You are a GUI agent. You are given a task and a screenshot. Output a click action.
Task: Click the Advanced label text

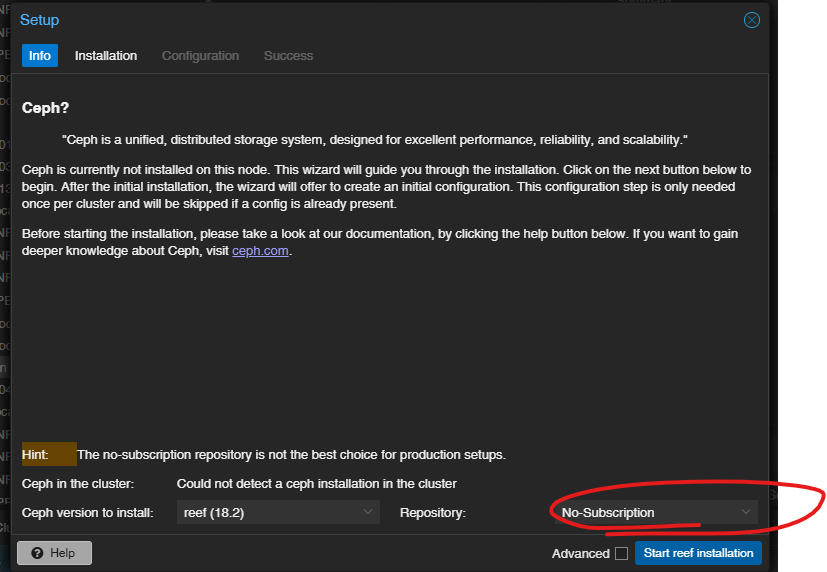[580, 553]
